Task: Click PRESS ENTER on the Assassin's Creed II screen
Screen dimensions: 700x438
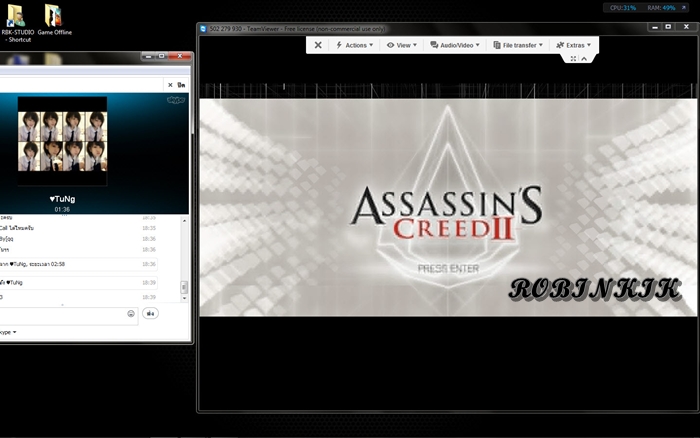Action: tap(448, 269)
